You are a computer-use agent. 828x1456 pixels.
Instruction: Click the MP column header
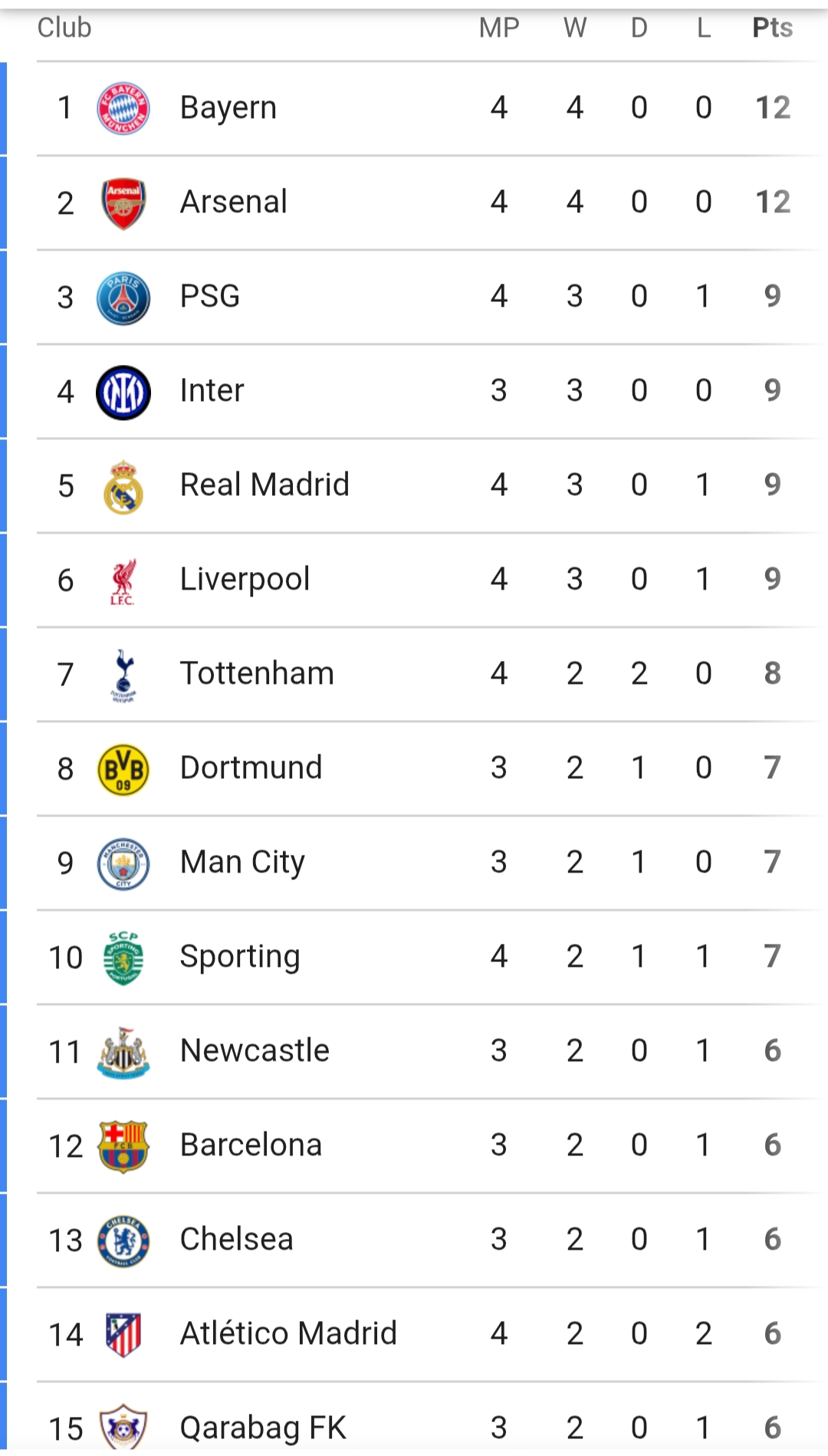coord(499,28)
